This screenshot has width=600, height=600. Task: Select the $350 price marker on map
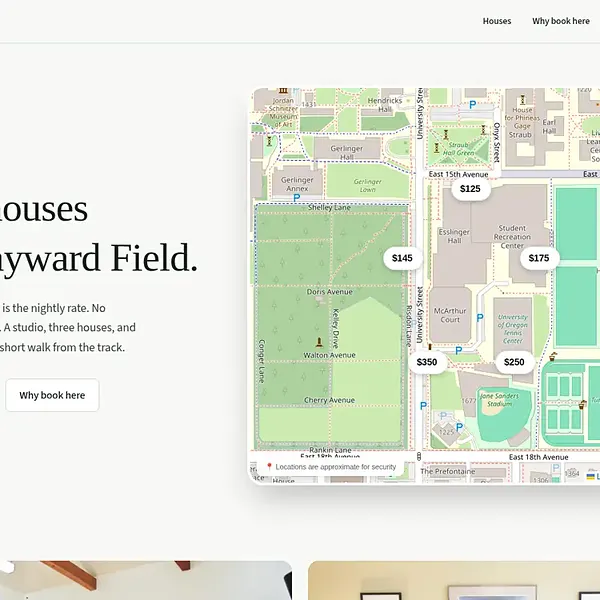(x=427, y=362)
